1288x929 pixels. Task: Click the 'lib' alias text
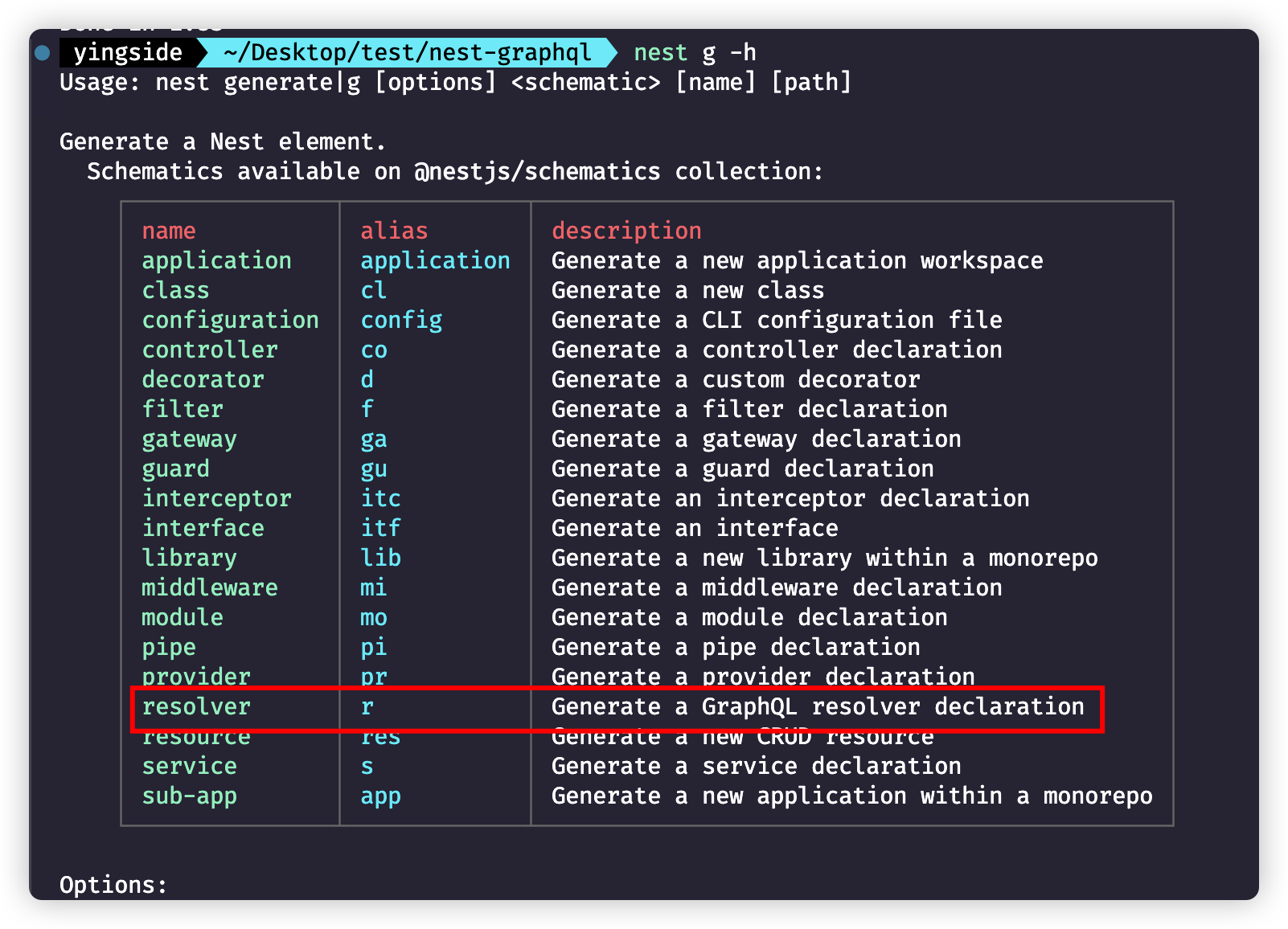click(380, 559)
